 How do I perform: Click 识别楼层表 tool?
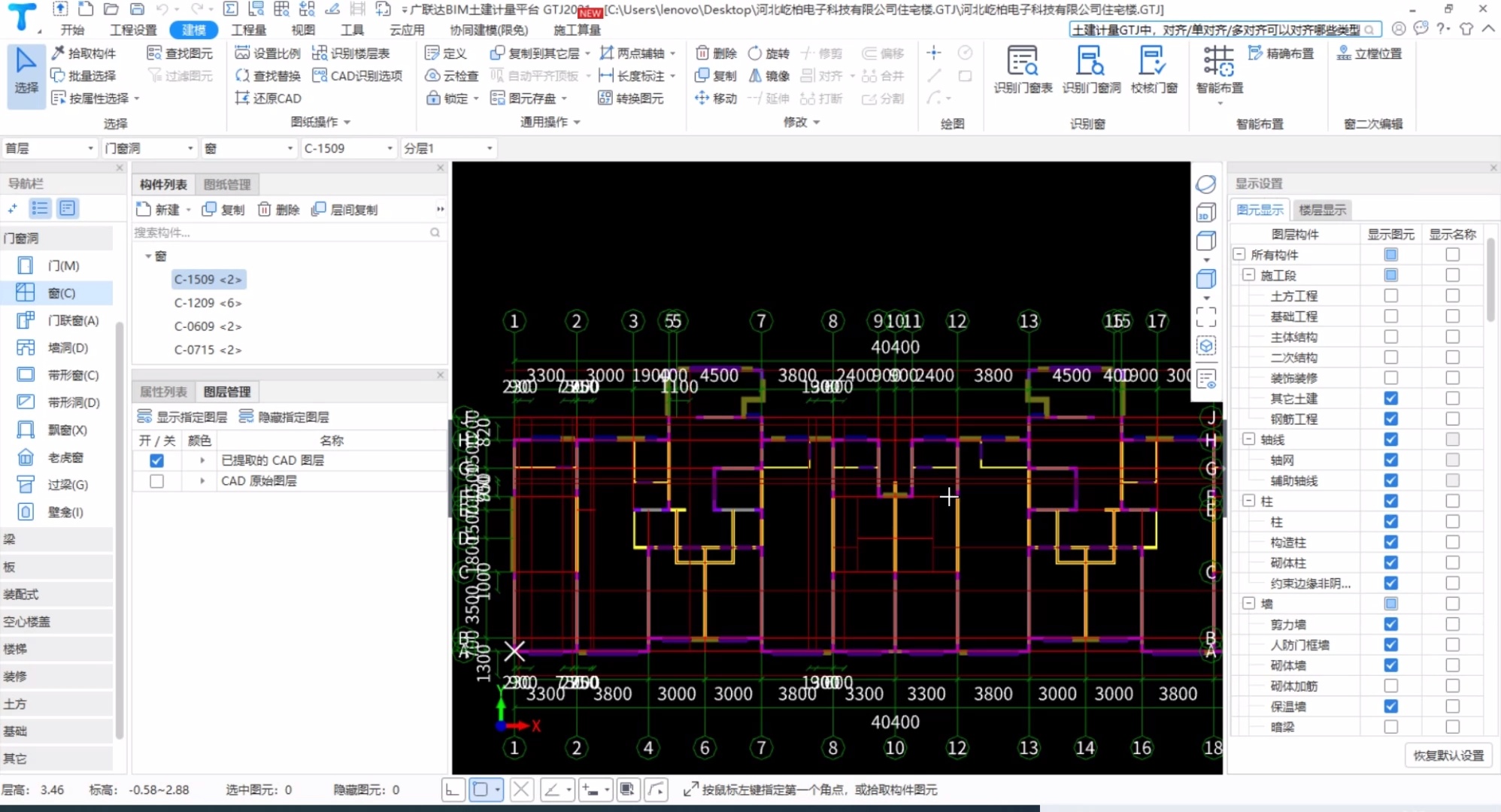coord(351,53)
